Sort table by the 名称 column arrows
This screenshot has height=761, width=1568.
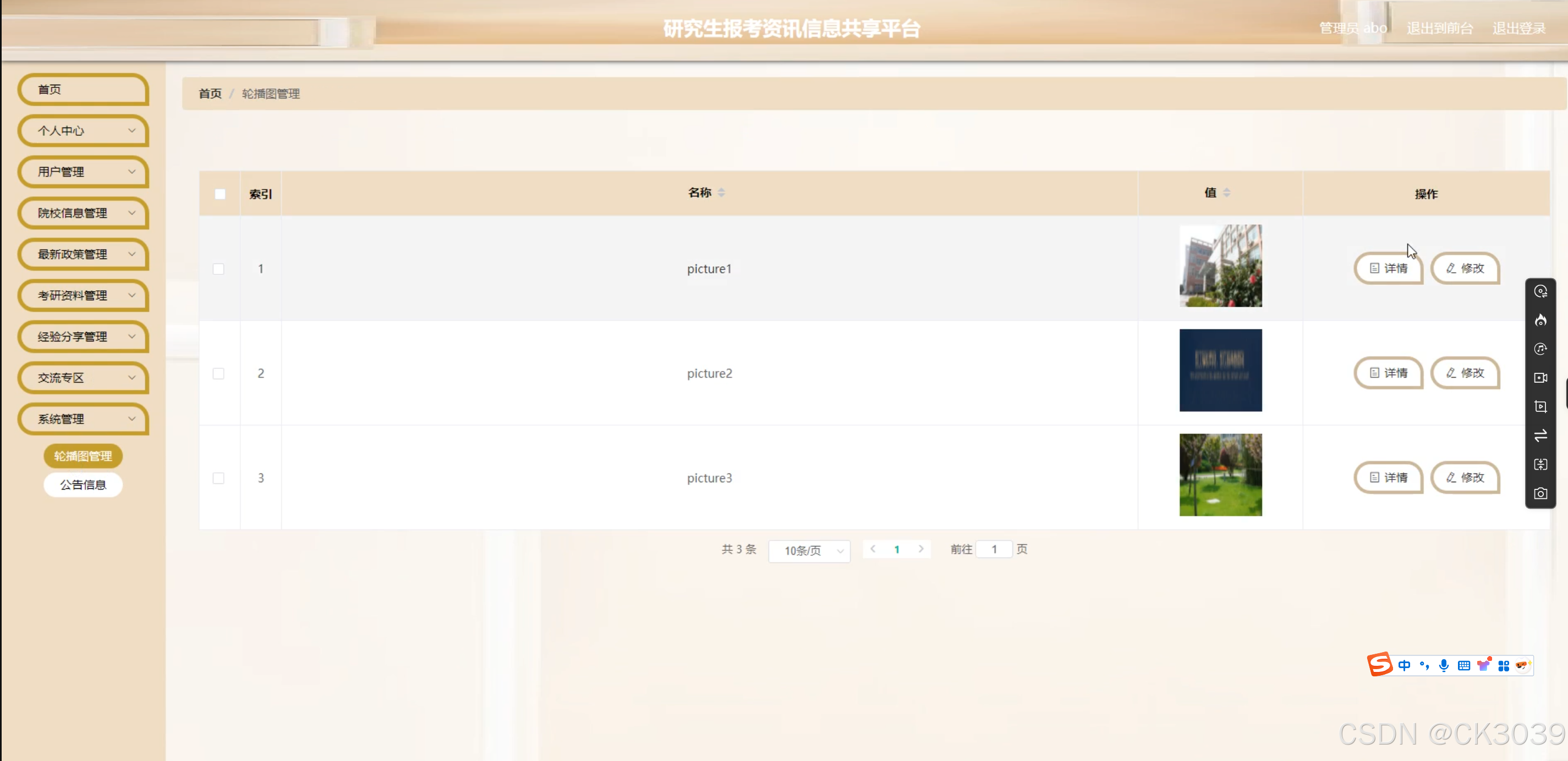click(721, 193)
